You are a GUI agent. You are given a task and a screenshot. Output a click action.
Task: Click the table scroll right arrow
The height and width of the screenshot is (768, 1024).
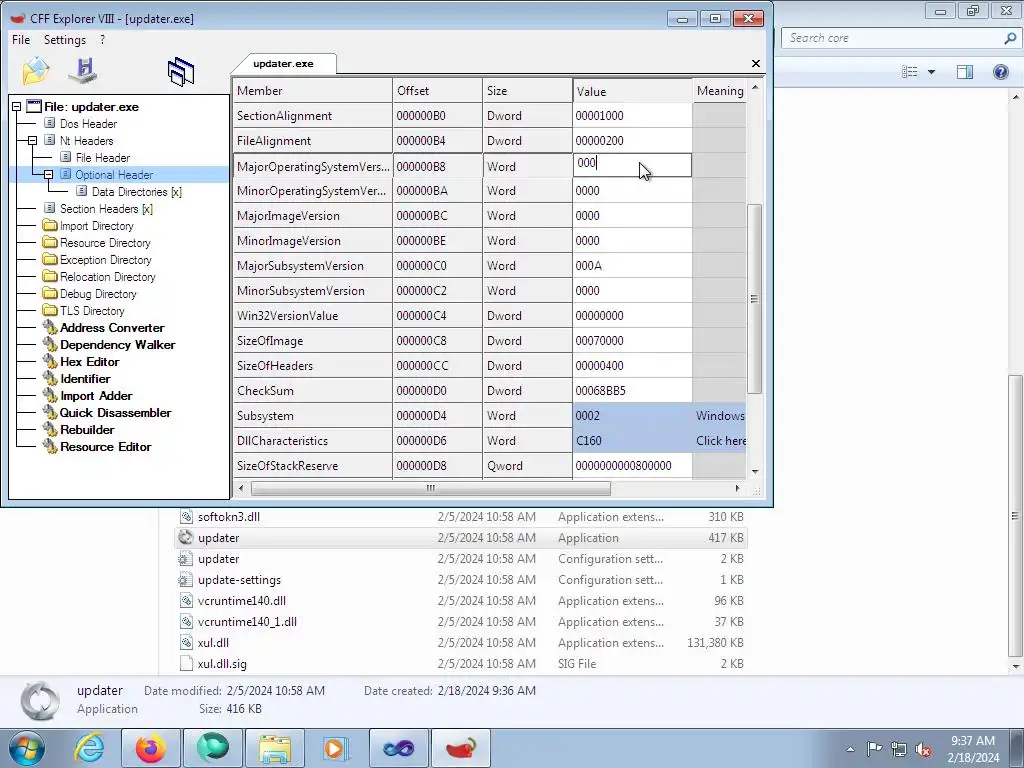pyautogui.click(x=738, y=488)
